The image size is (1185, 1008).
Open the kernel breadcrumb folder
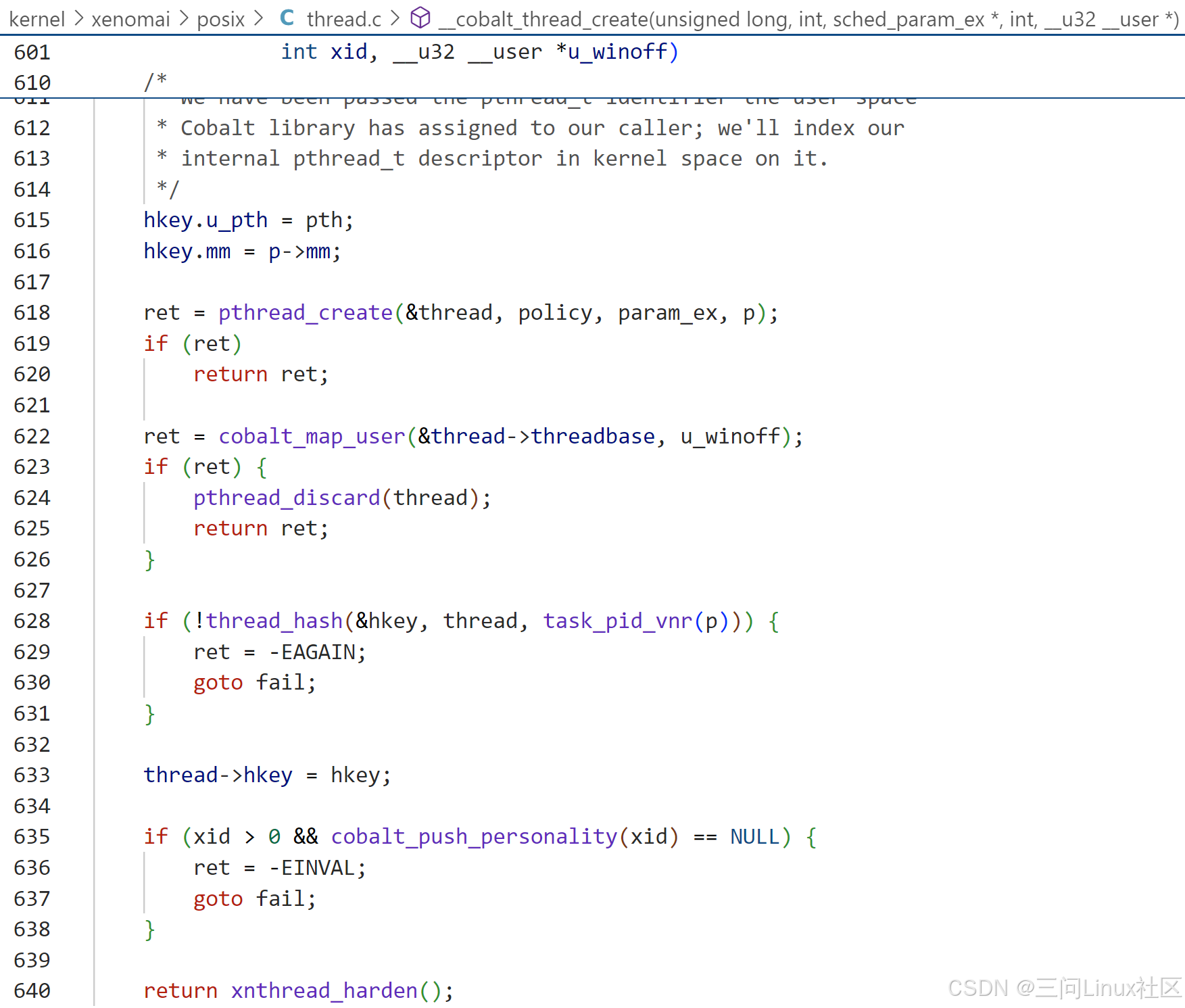click(37, 19)
